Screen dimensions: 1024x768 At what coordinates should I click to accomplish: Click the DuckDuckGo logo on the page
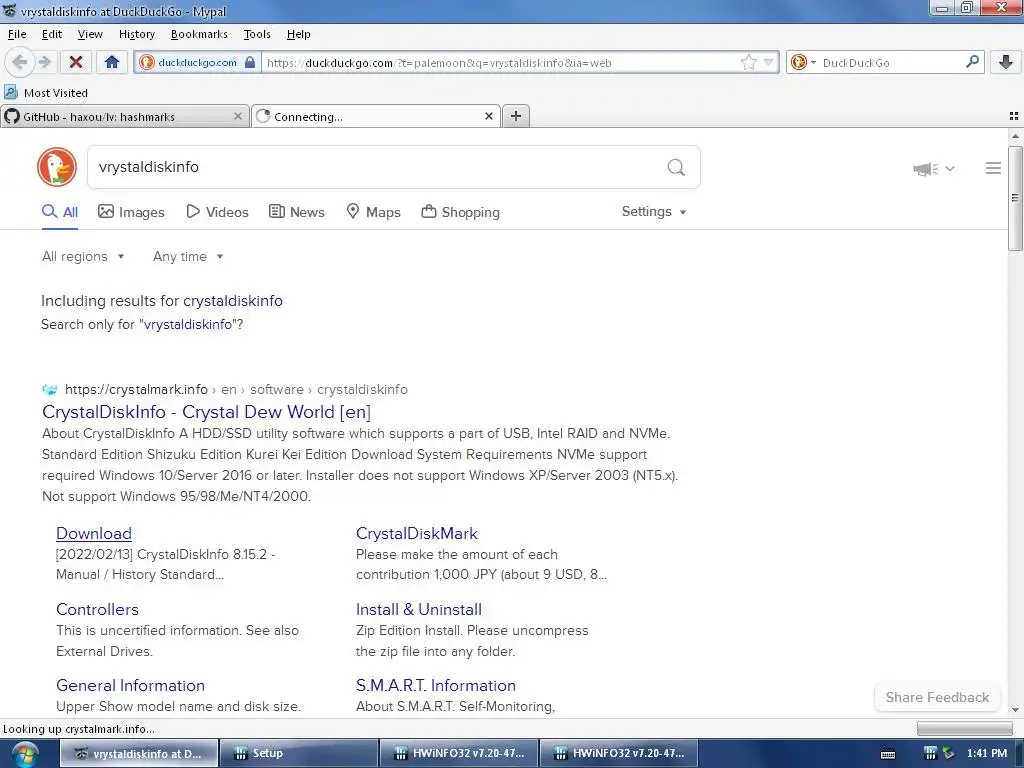tap(57, 167)
